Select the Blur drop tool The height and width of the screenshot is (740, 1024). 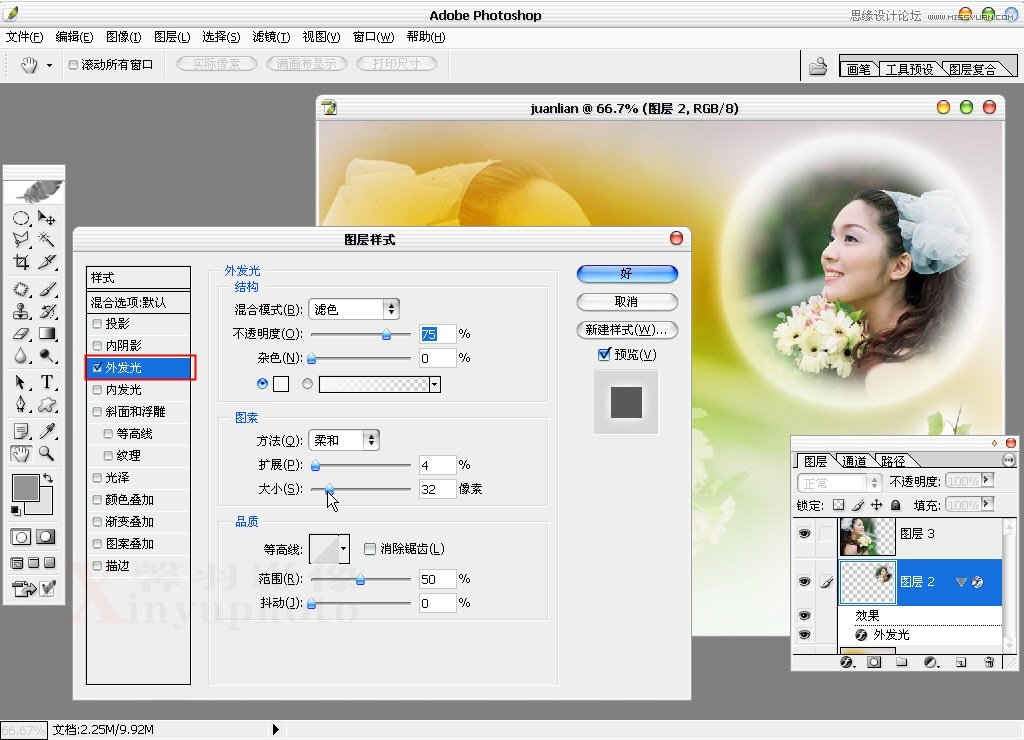click(21, 355)
